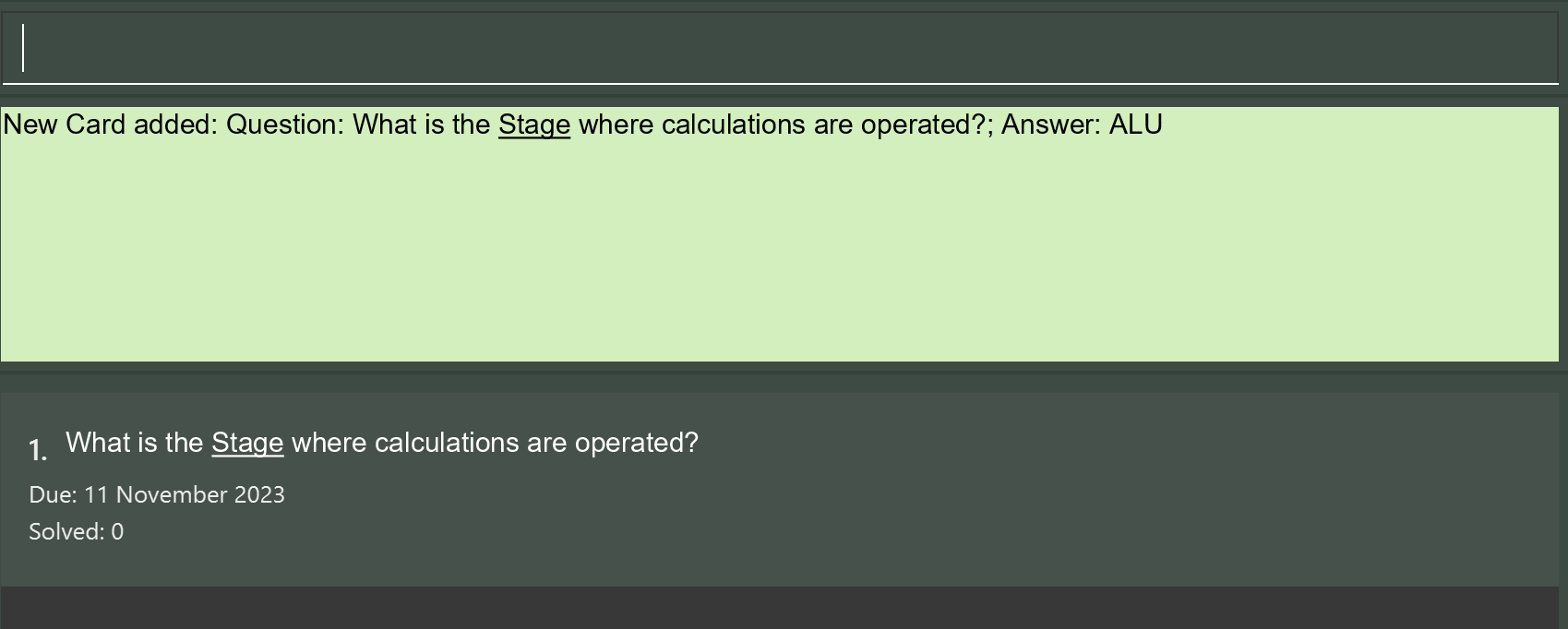The height and width of the screenshot is (629, 1568).
Task: Click the 'New Card added' message text
Action: click(582, 125)
